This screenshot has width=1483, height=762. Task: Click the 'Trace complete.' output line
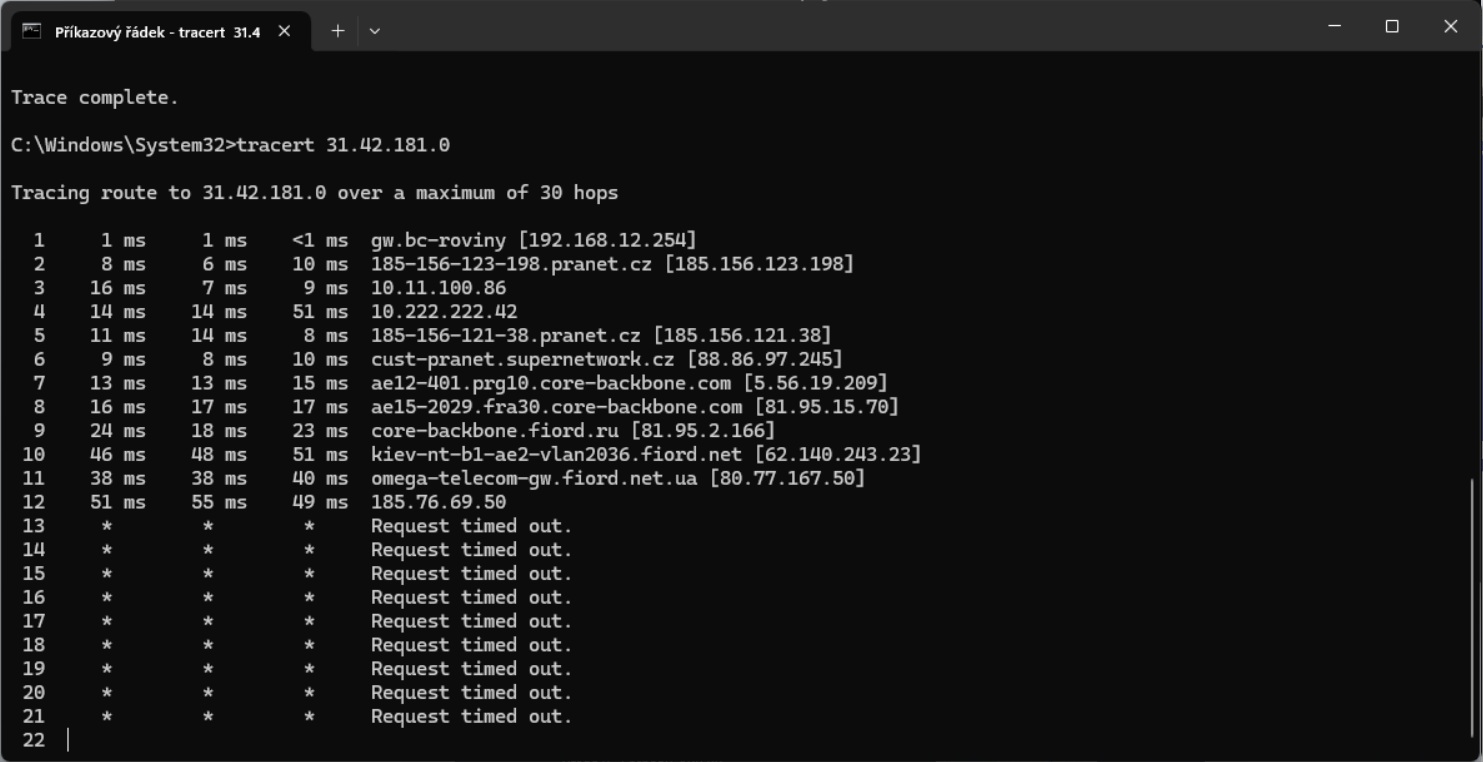point(95,97)
